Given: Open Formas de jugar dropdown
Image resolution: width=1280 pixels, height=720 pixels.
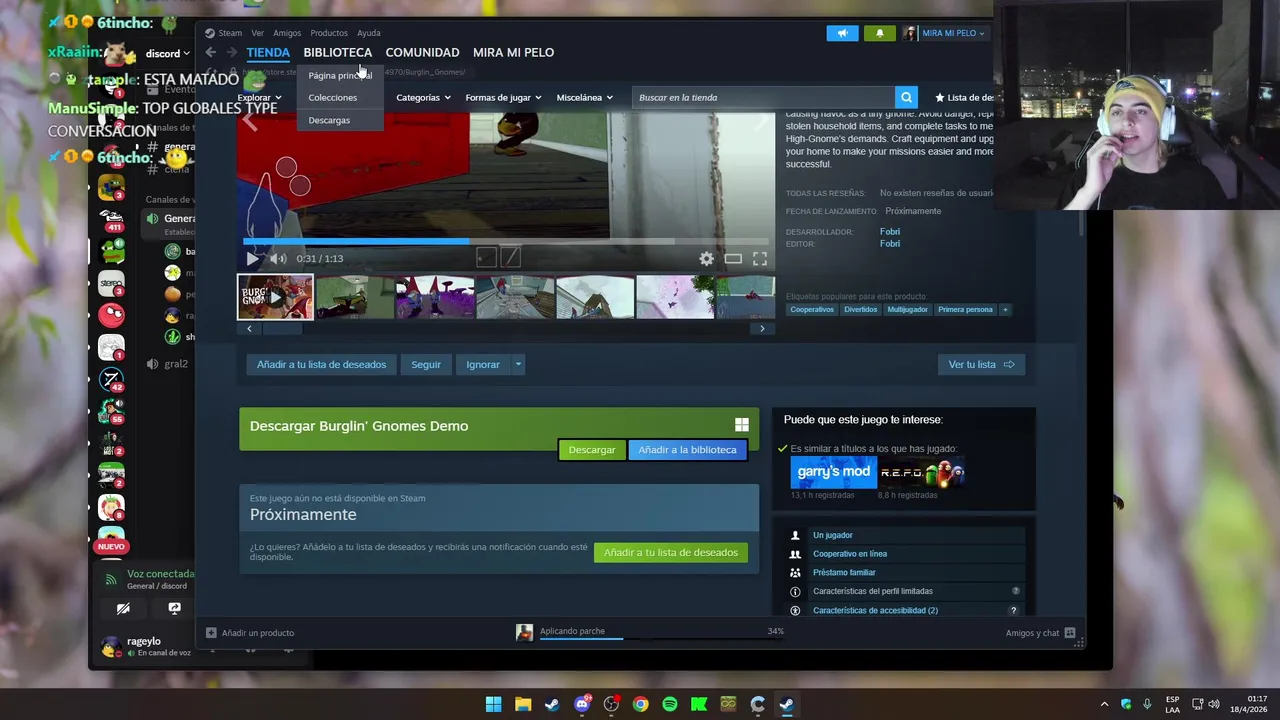Looking at the screenshot, I should [503, 98].
